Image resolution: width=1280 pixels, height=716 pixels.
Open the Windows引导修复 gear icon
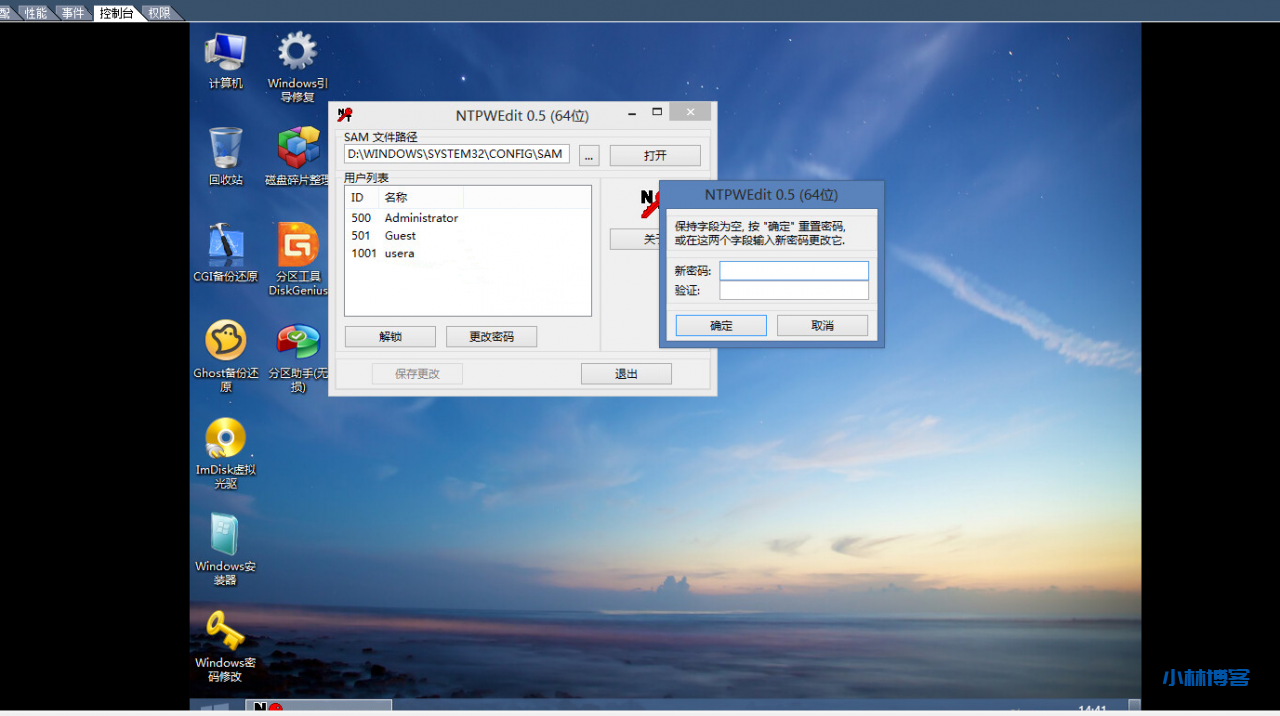point(297,53)
